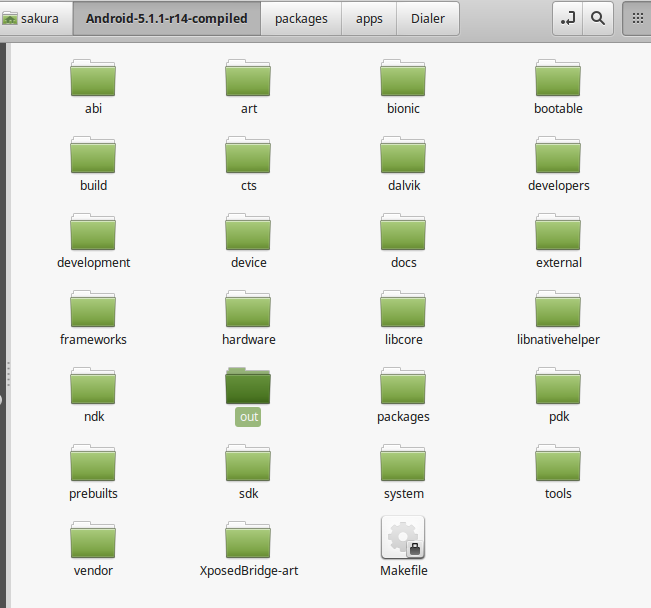The image size is (651, 608).
Task: Jump to Dialer breadcrumb
Action: tap(428, 18)
